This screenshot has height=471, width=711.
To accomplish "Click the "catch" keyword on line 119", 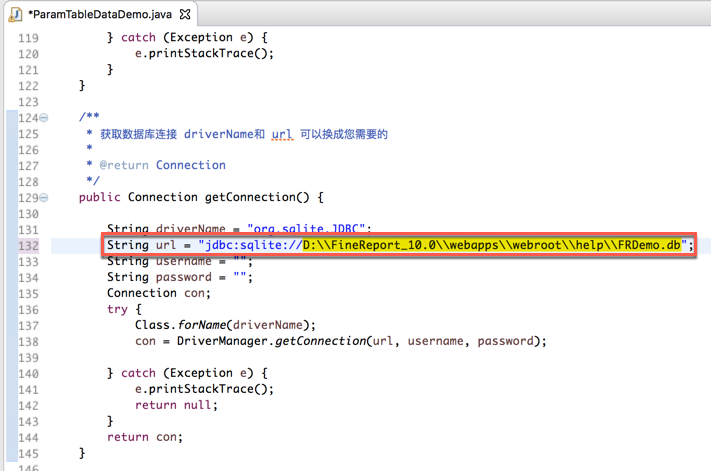I will click(138, 38).
